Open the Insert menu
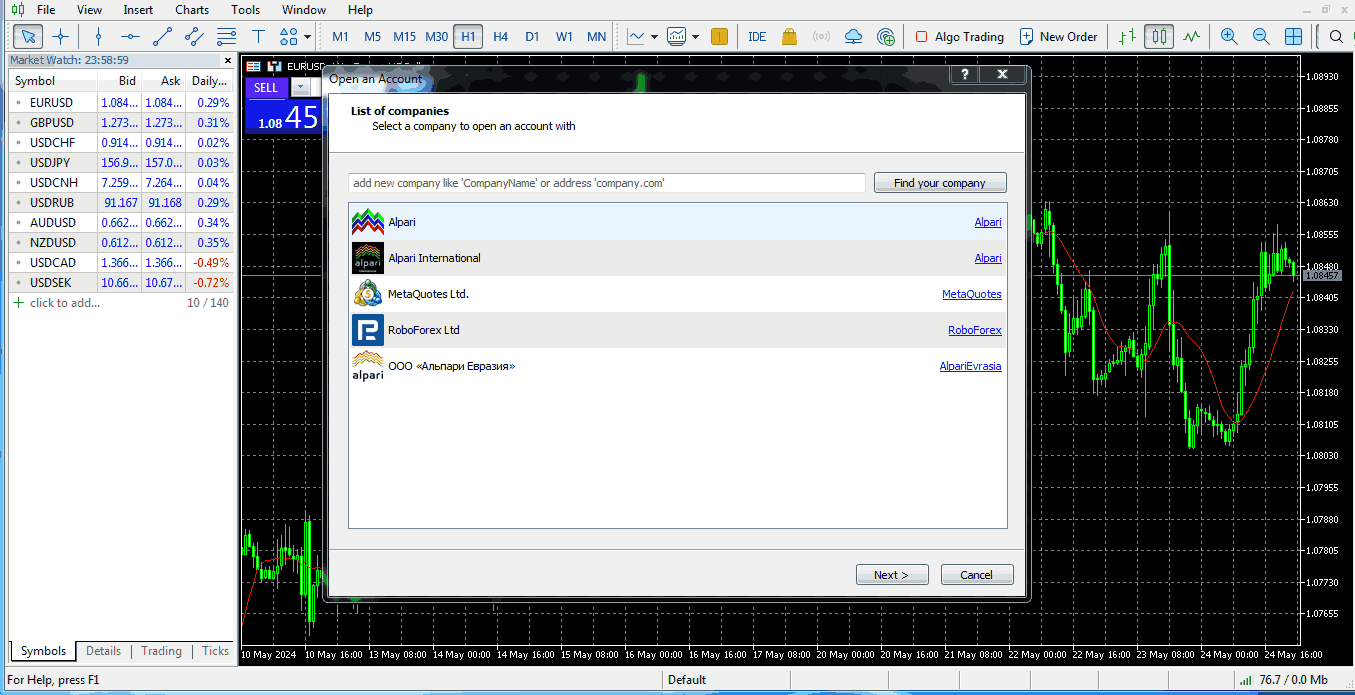The image size is (1355, 695). (x=138, y=10)
